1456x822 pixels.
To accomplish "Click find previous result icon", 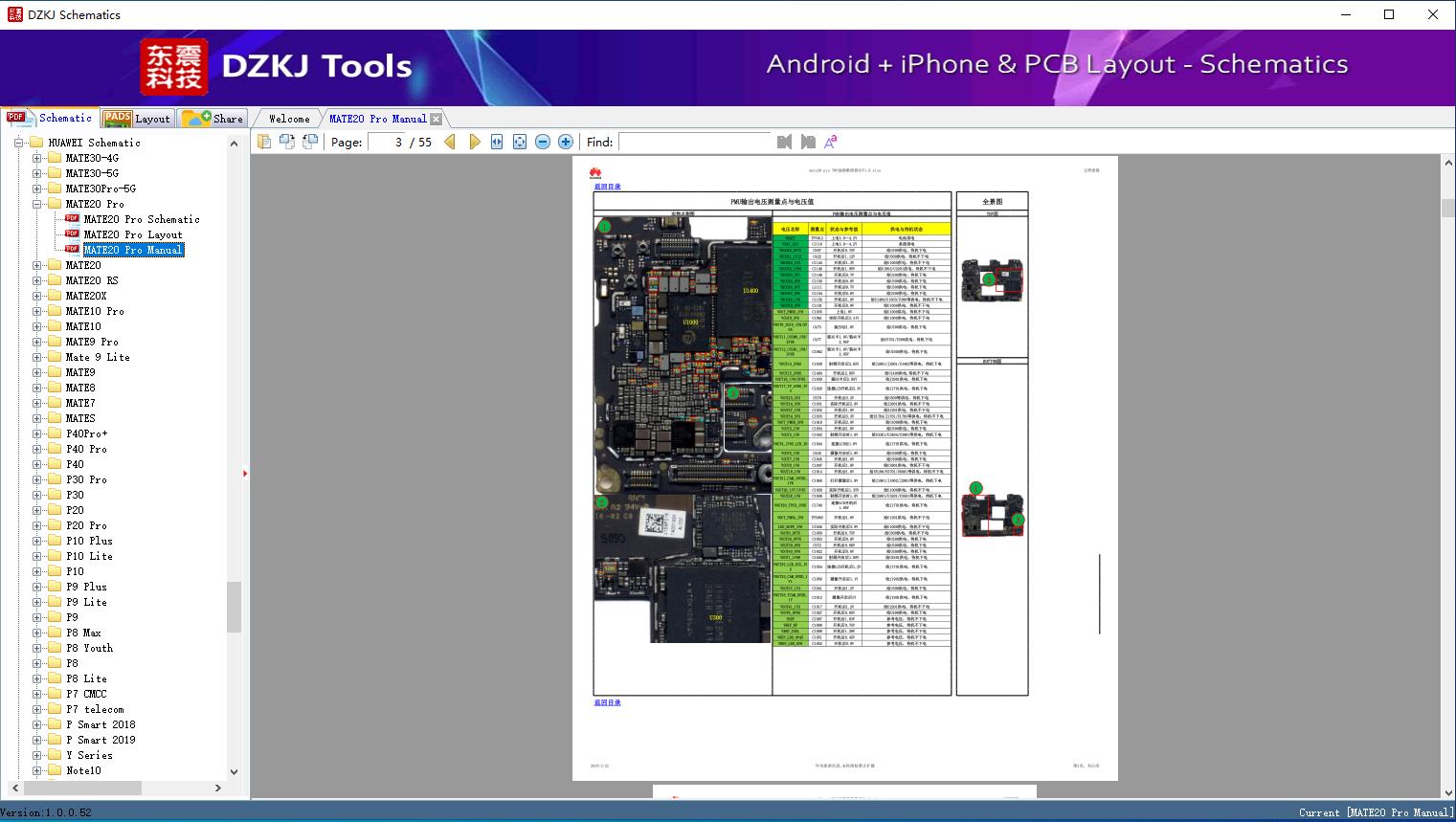I will pos(784,142).
